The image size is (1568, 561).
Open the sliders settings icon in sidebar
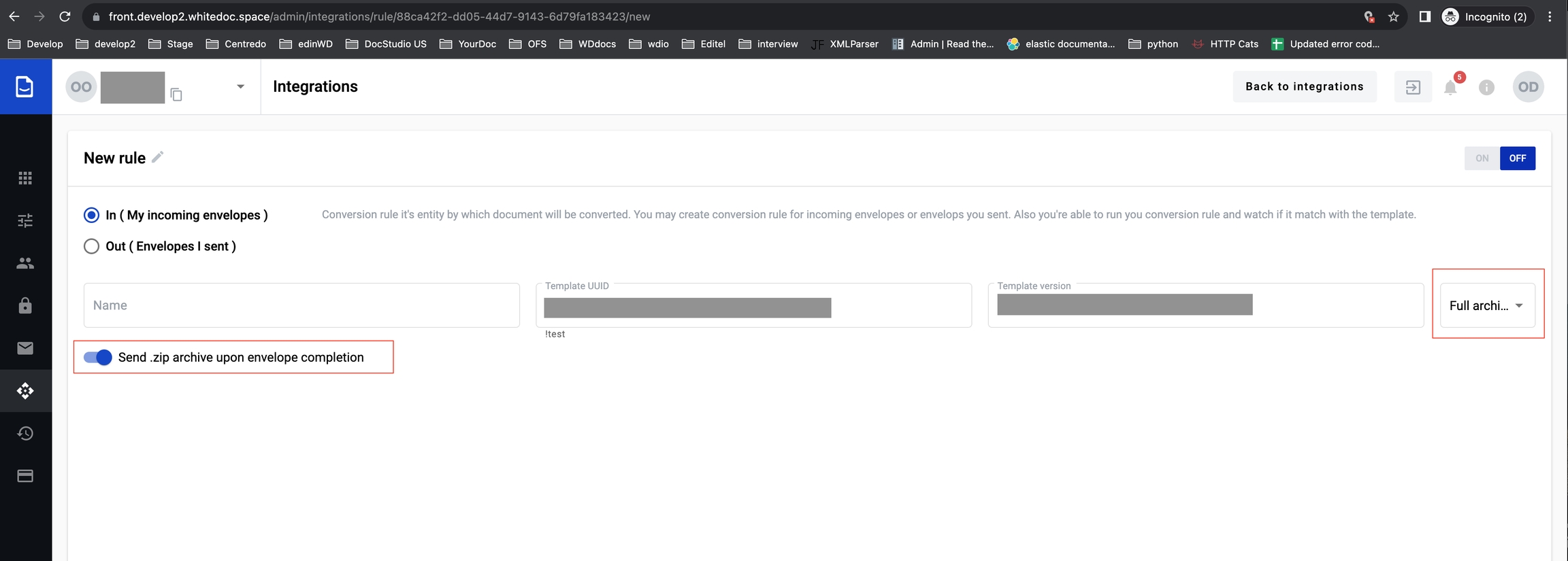point(25,220)
